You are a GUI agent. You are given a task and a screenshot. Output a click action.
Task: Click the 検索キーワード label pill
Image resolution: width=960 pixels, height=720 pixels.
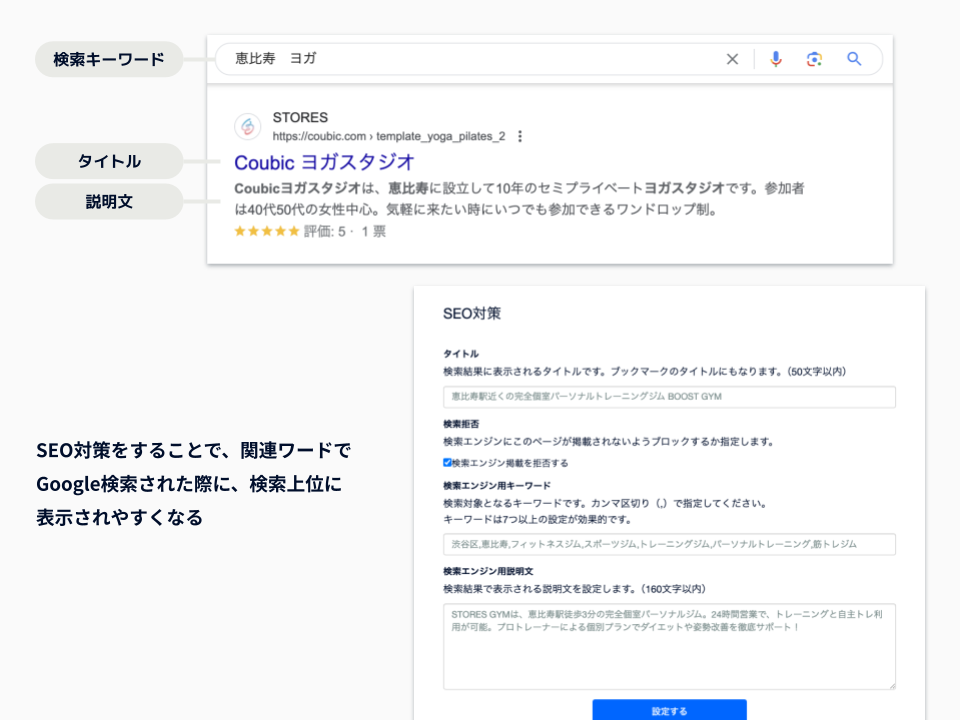pyautogui.click(x=109, y=59)
